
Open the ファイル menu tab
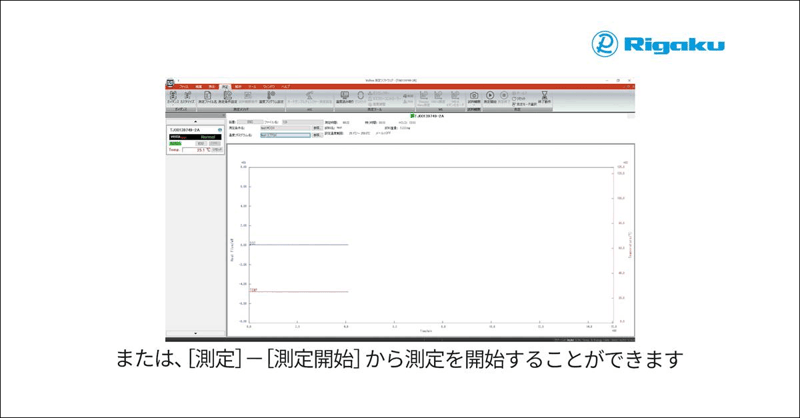(183, 87)
